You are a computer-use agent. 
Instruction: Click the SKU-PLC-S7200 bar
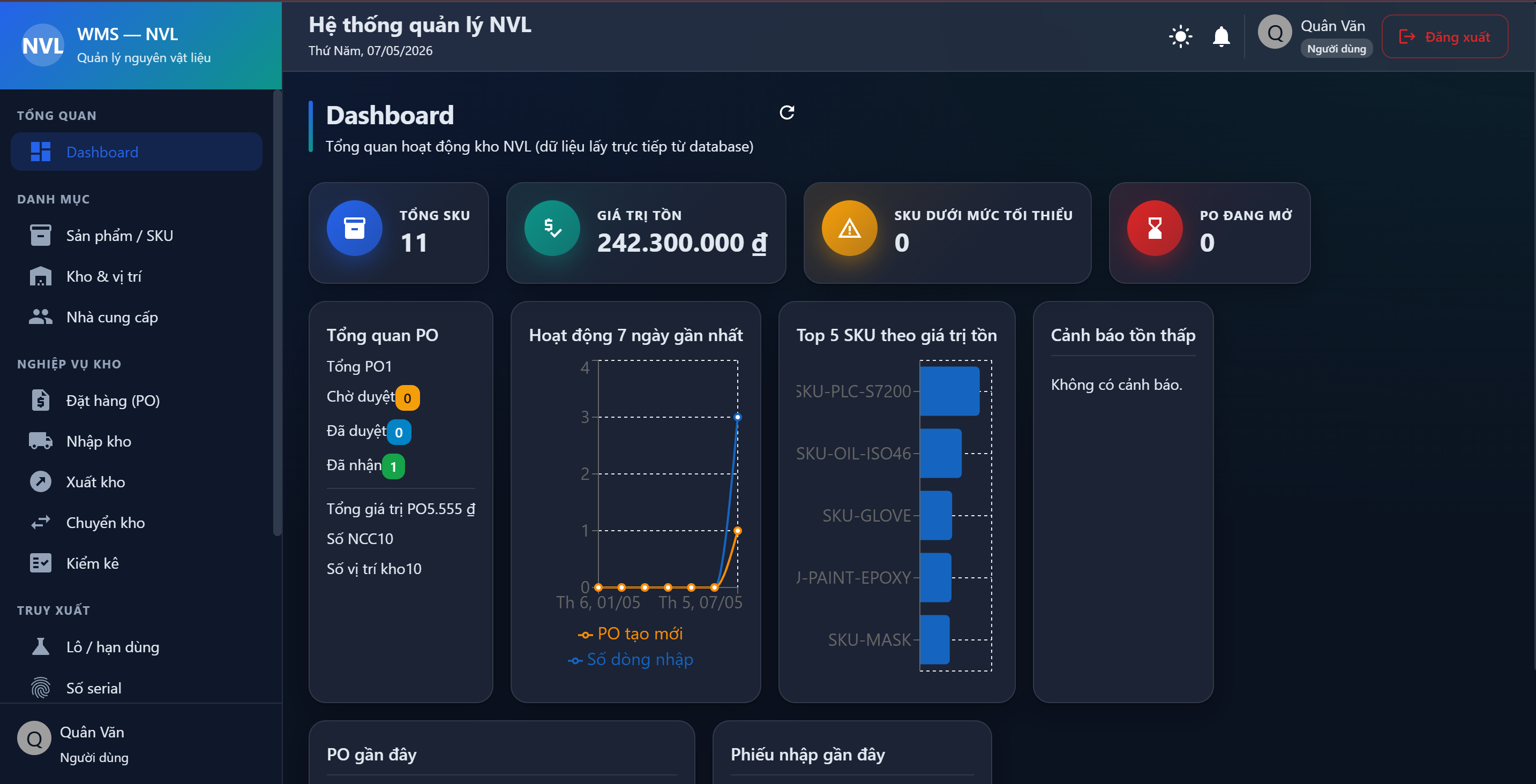(949, 391)
